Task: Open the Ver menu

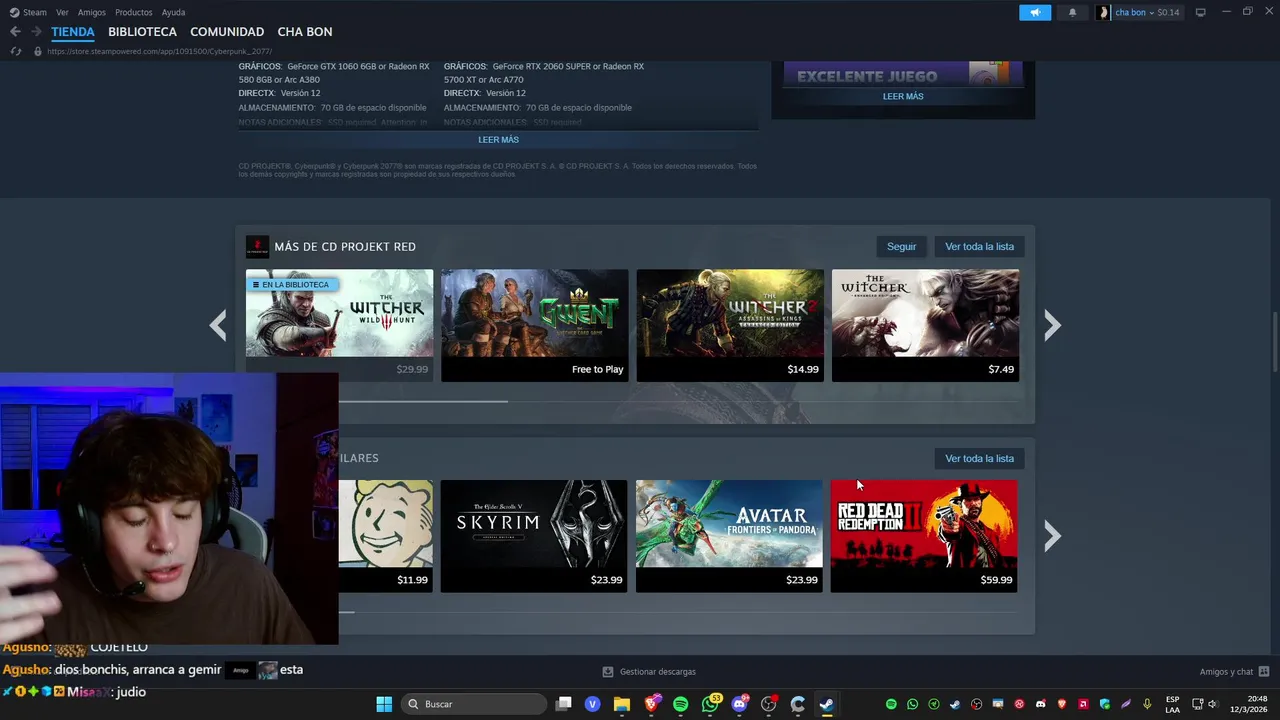Action: coord(62,12)
